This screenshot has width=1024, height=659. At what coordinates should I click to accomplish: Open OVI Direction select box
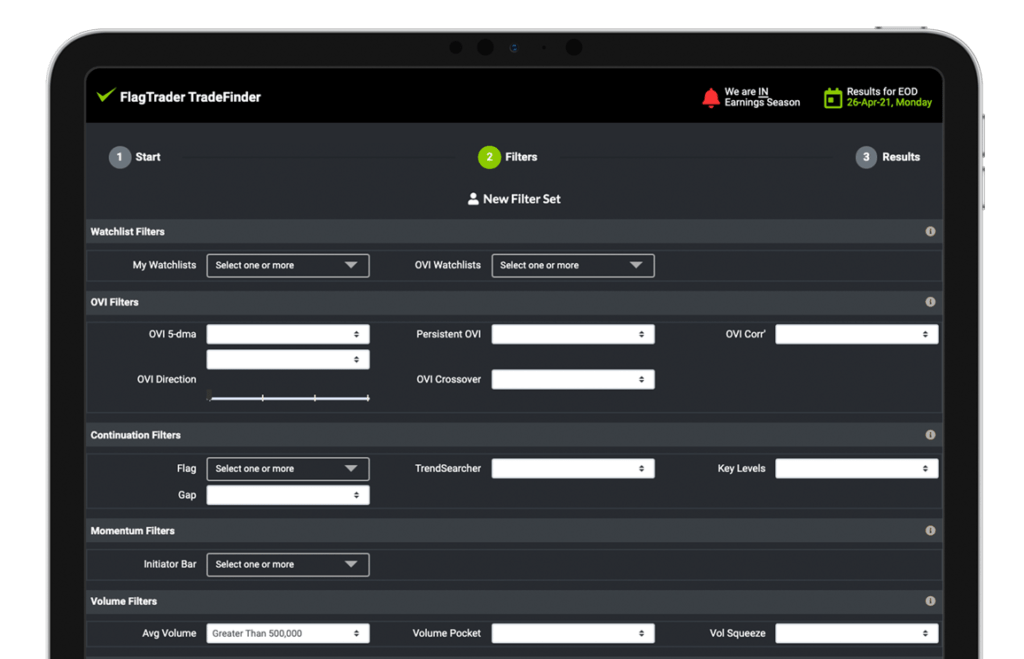[x=288, y=360]
